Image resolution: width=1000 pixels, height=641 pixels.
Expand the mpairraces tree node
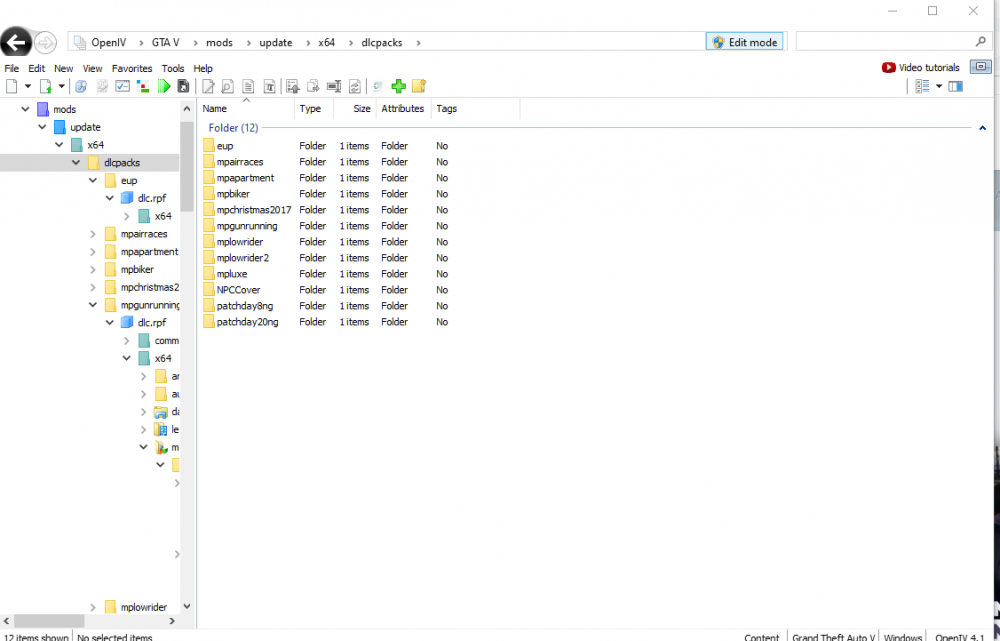point(92,234)
